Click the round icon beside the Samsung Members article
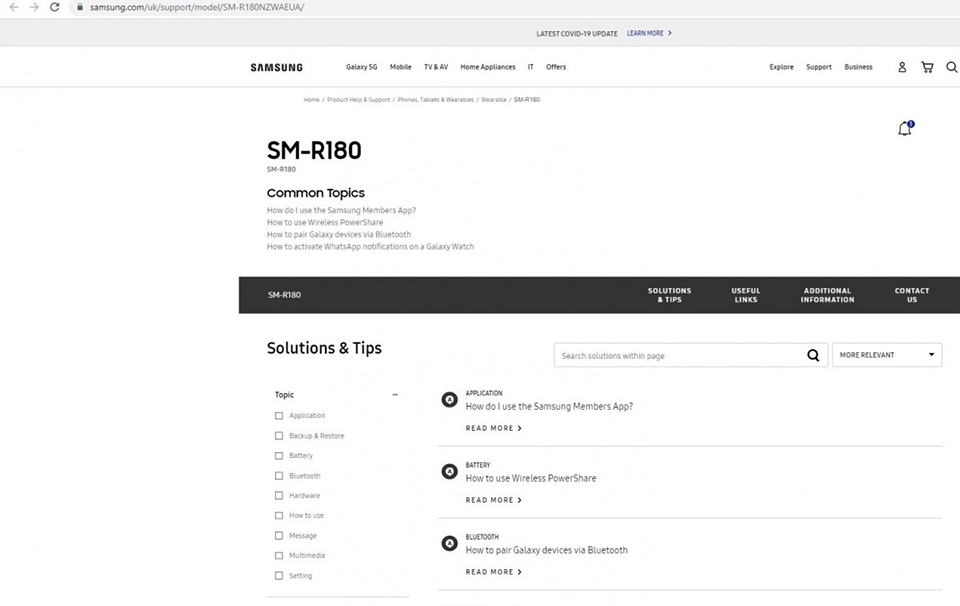The image size is (960, 606). pyautogui.click(x=449, y=400)
